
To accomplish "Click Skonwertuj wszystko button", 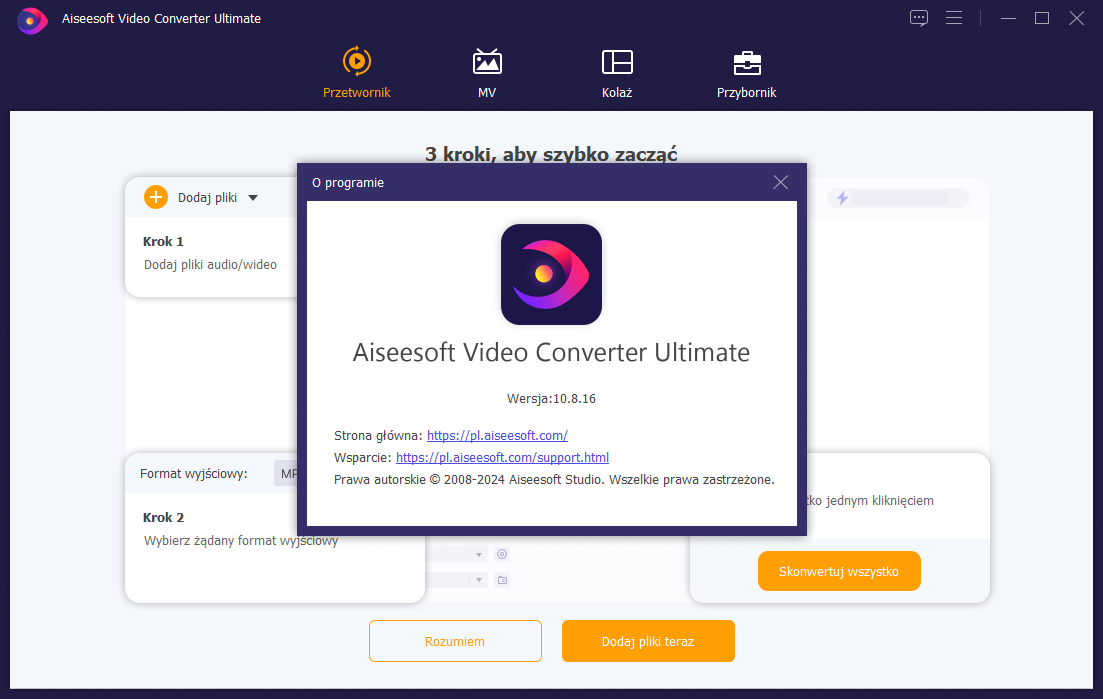I will pyautogui.click(x=839, y=571).
